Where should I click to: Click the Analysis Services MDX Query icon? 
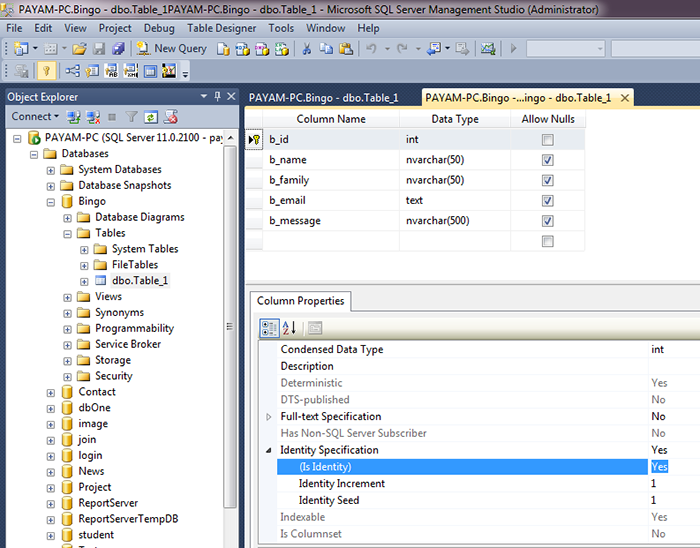point(242,49)
